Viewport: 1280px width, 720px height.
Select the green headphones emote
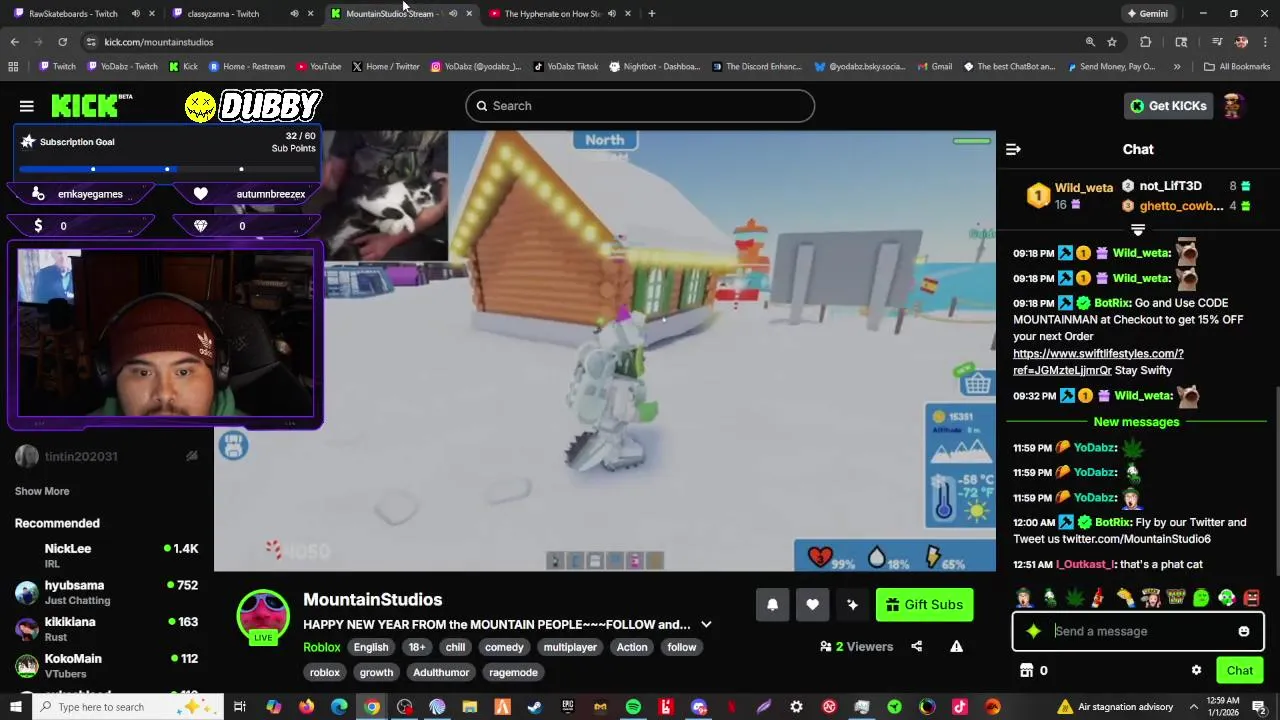click(1226, 598)
